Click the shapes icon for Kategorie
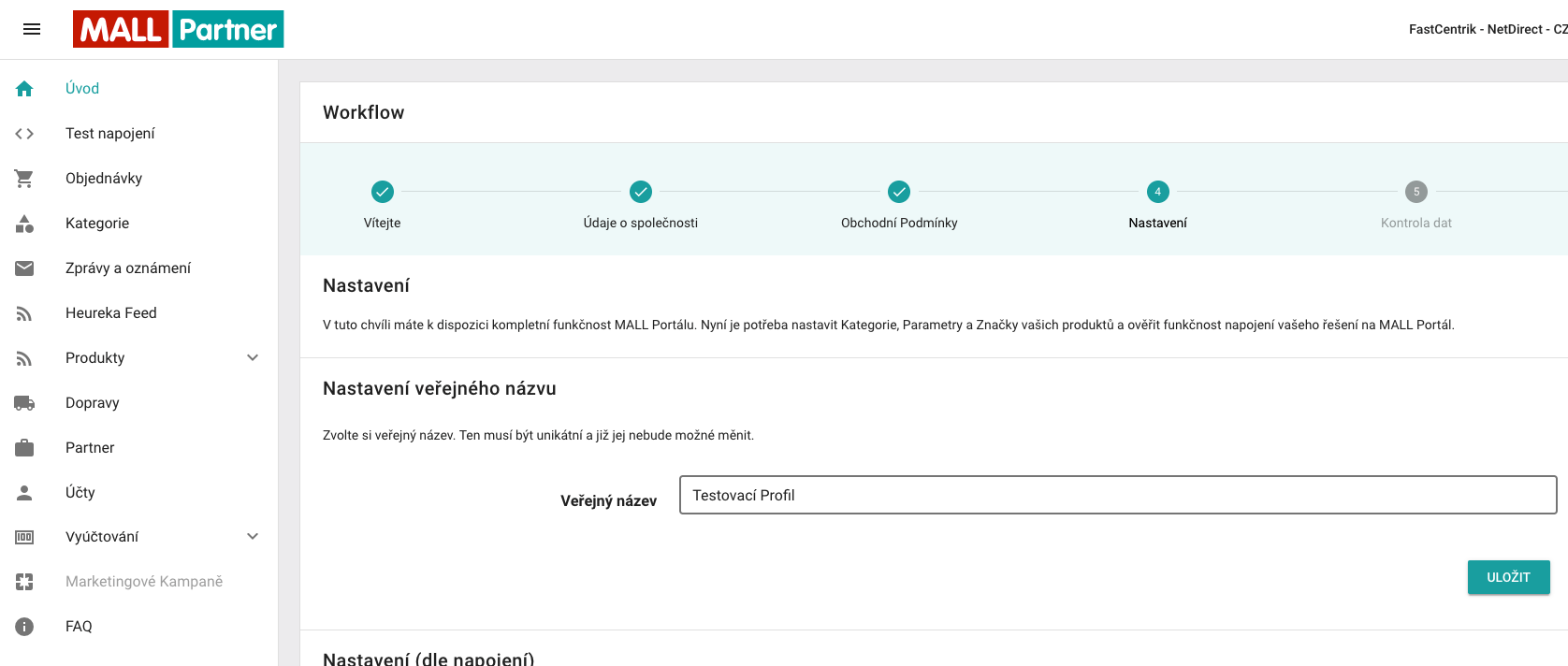Screen dimensions: 1568x666 (24, 224)
